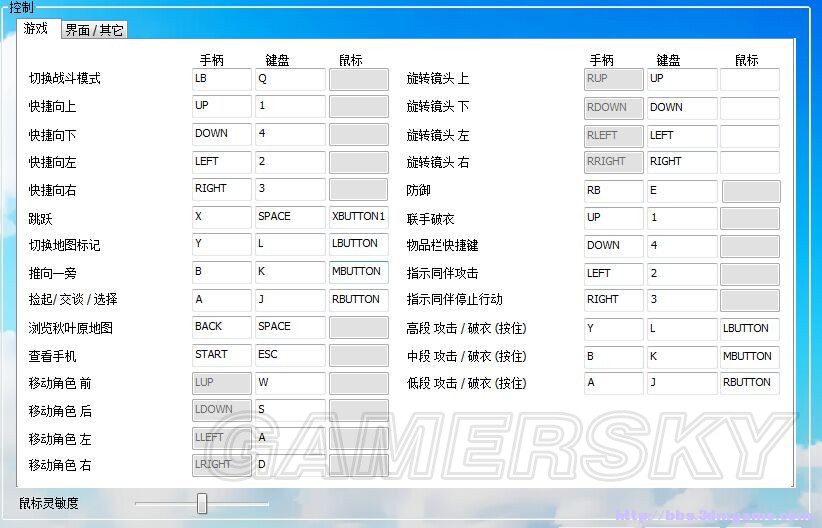Click keyboard RIGHT field for 旋转镜头 右
Screen dimensions: 822x528
point(682,162)
